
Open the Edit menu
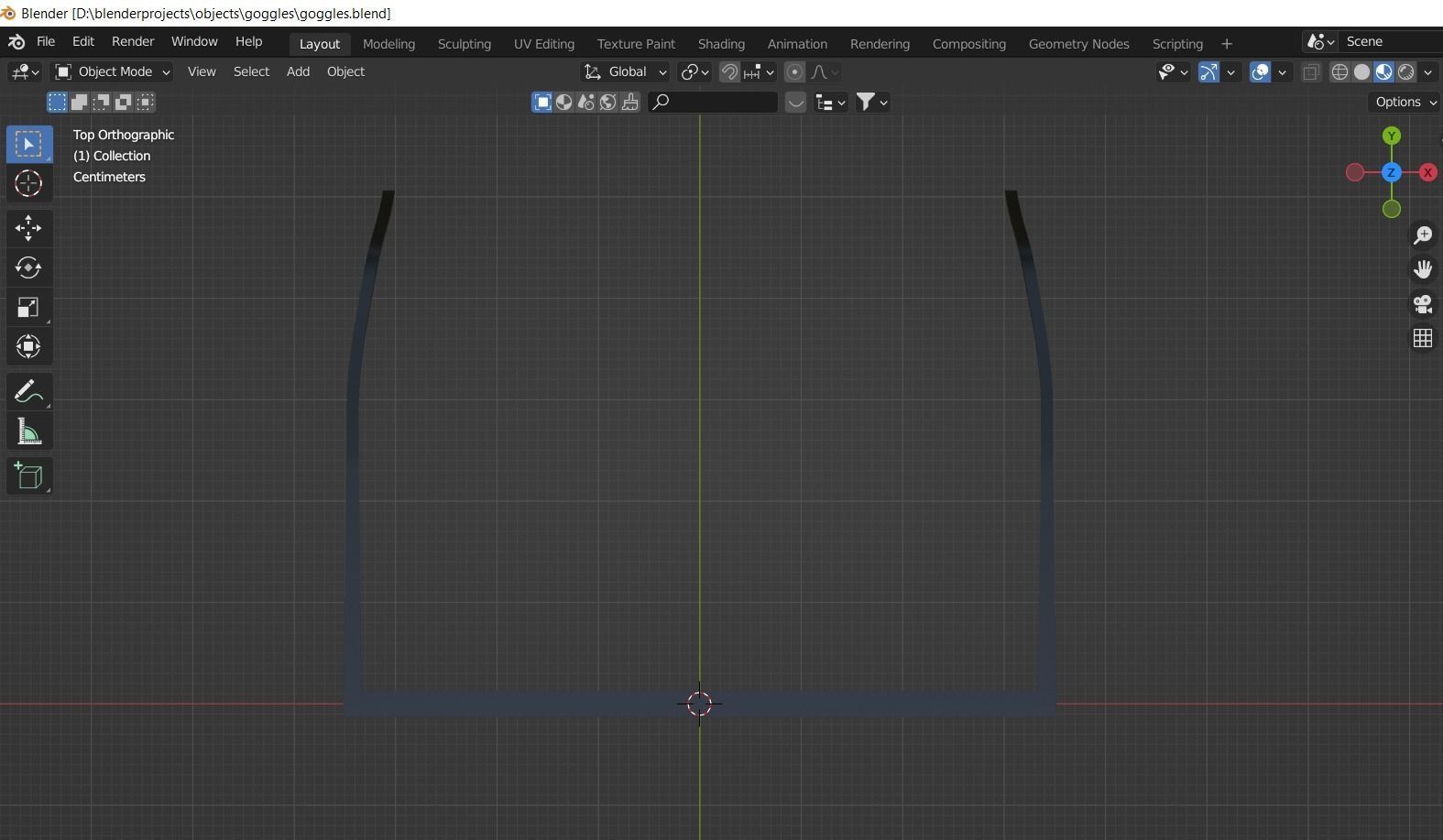[x=82, y=42]
